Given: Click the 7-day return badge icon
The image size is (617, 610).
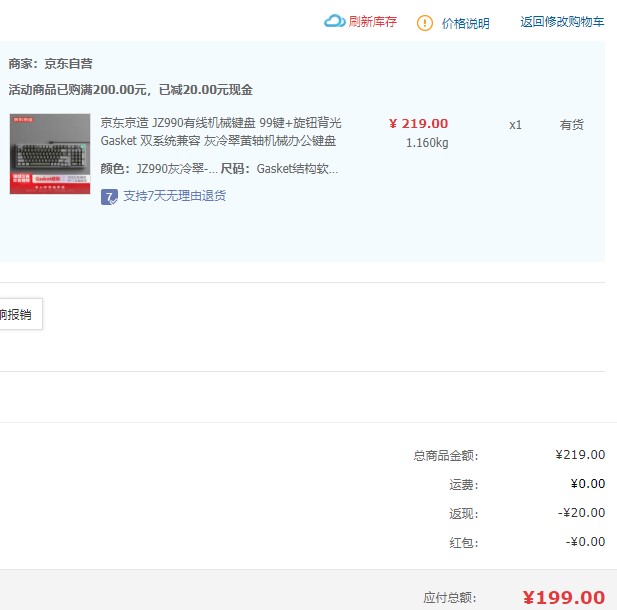Looking at the screenshot, I should (x=110, y=196).
